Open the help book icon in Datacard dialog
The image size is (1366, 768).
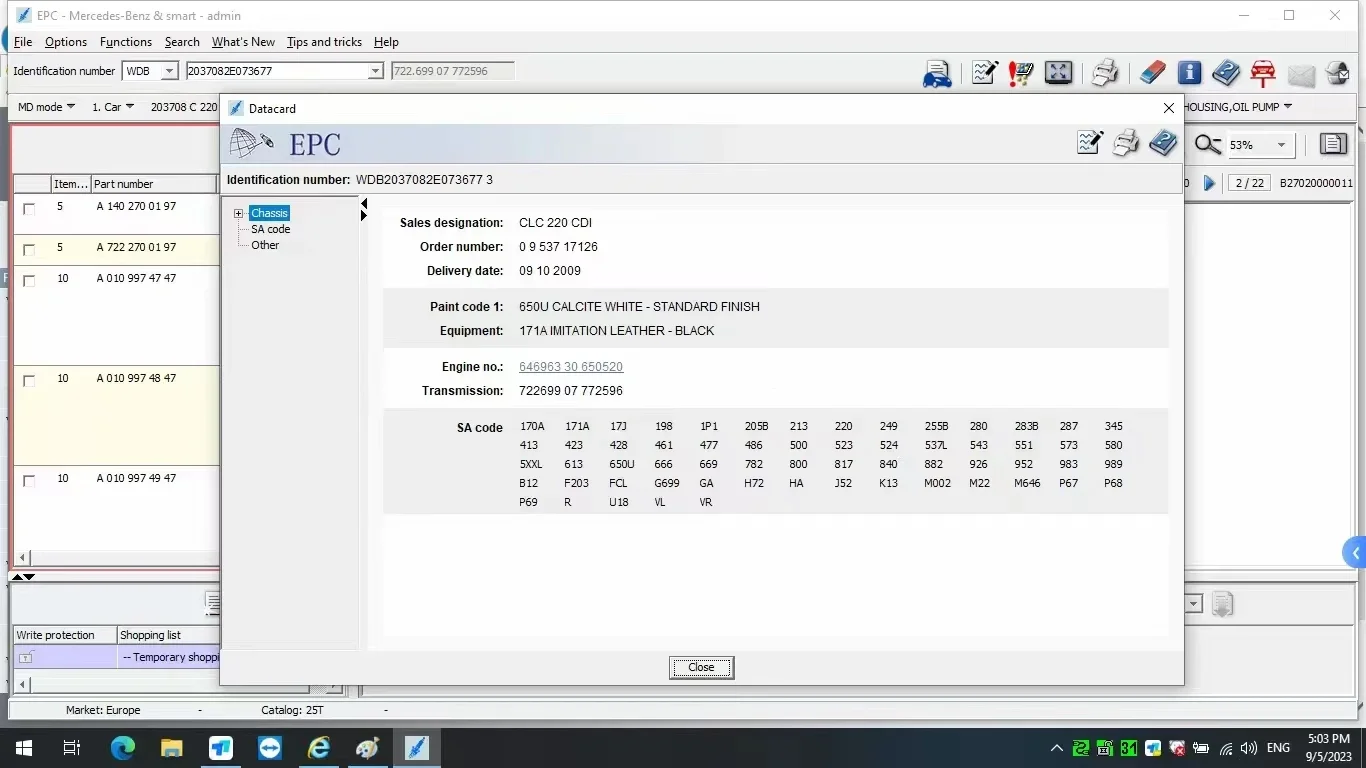tap(1163, 143)
